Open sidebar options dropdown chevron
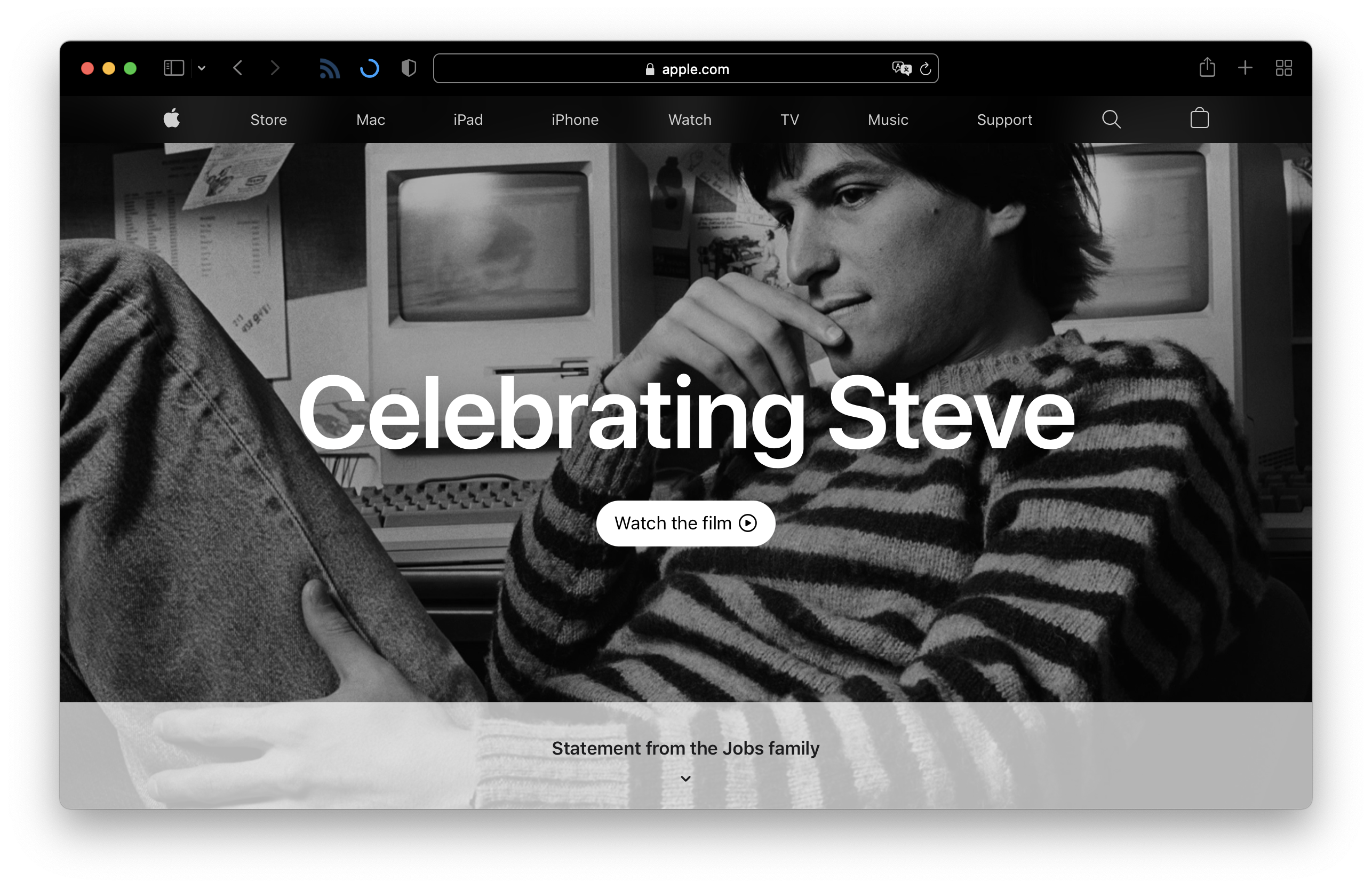 click(202, 68)
